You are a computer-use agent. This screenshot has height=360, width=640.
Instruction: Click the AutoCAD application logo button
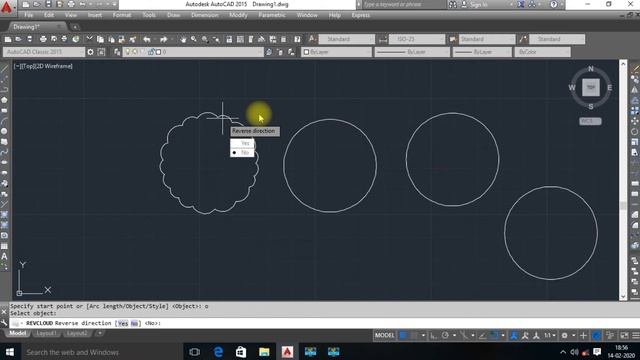tap(7, 7)
